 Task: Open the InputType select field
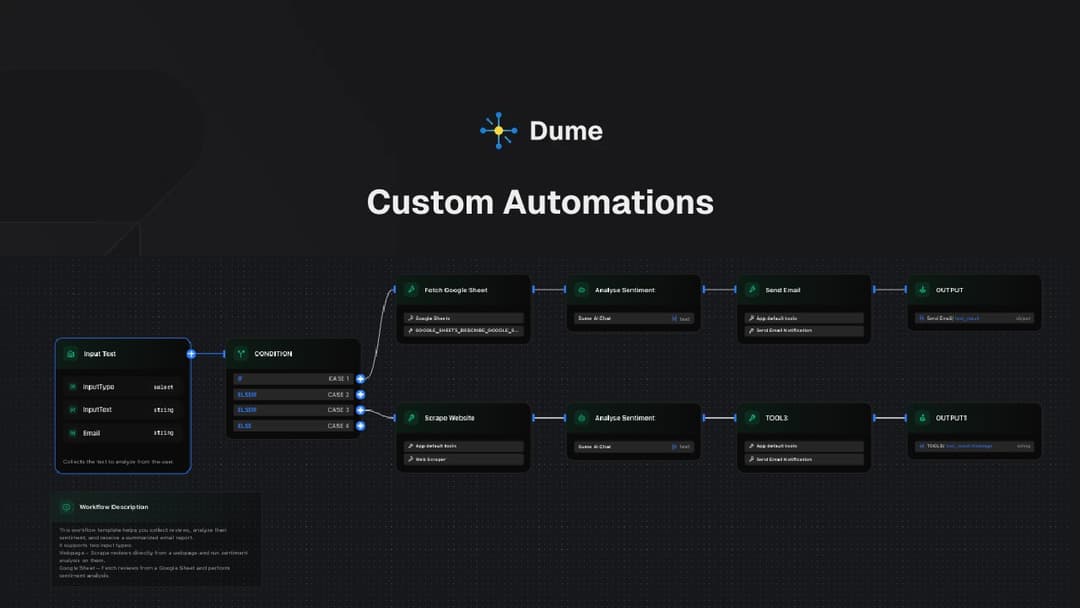120,386
